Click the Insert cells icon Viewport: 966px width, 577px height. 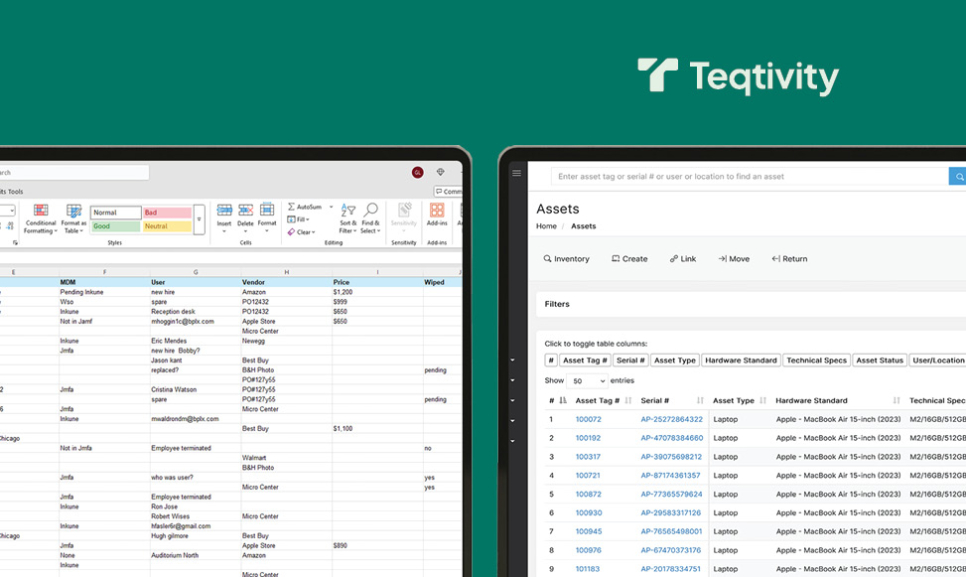[x=224, y=211]
